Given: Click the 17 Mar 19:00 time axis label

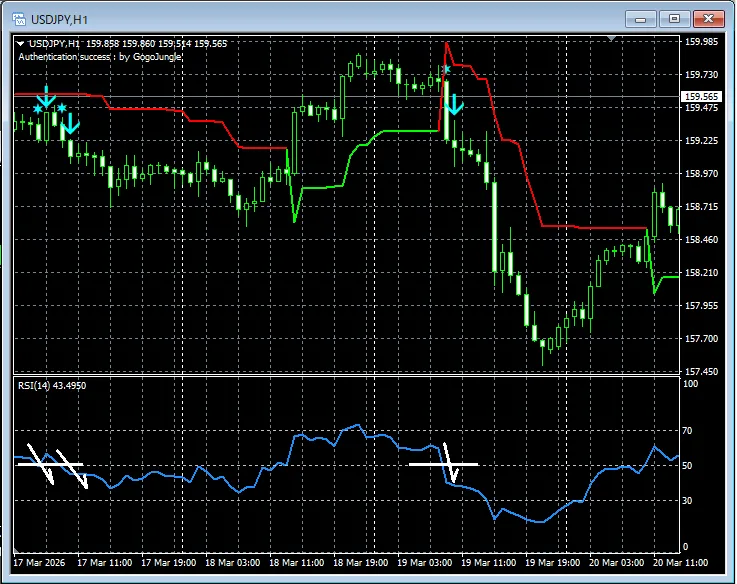Looking at the screenshot, I should (x=168, y=563).
